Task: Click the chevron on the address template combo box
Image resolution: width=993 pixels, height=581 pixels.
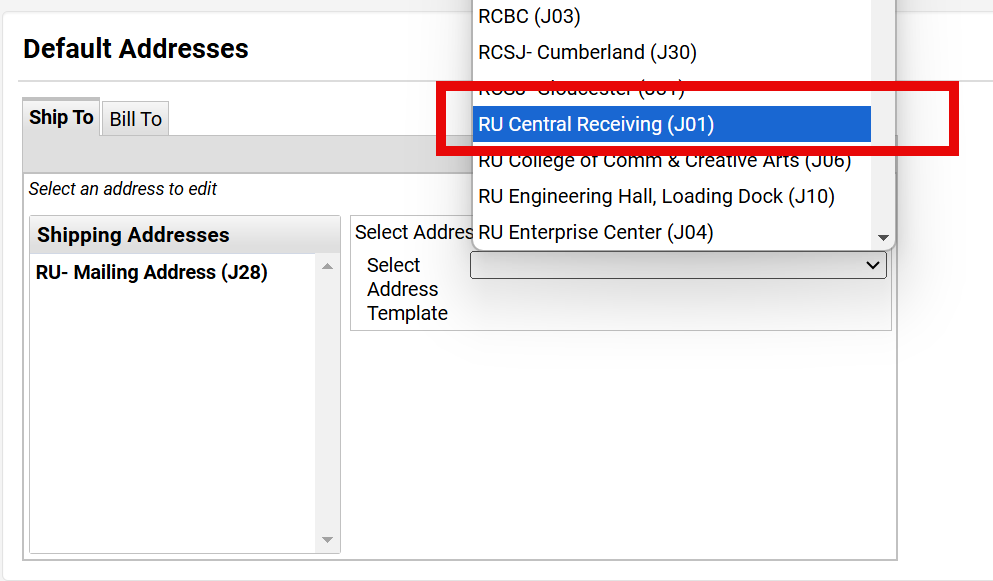Action: [874, 265]
